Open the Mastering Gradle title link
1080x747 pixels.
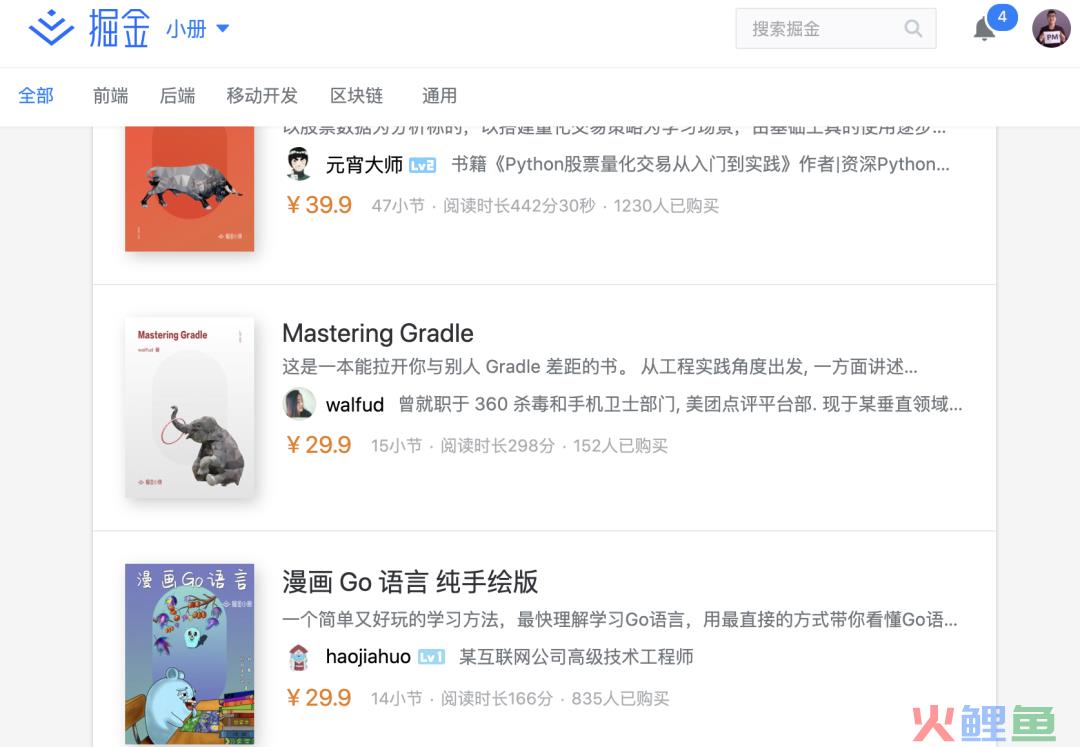(x=377, y=333)
